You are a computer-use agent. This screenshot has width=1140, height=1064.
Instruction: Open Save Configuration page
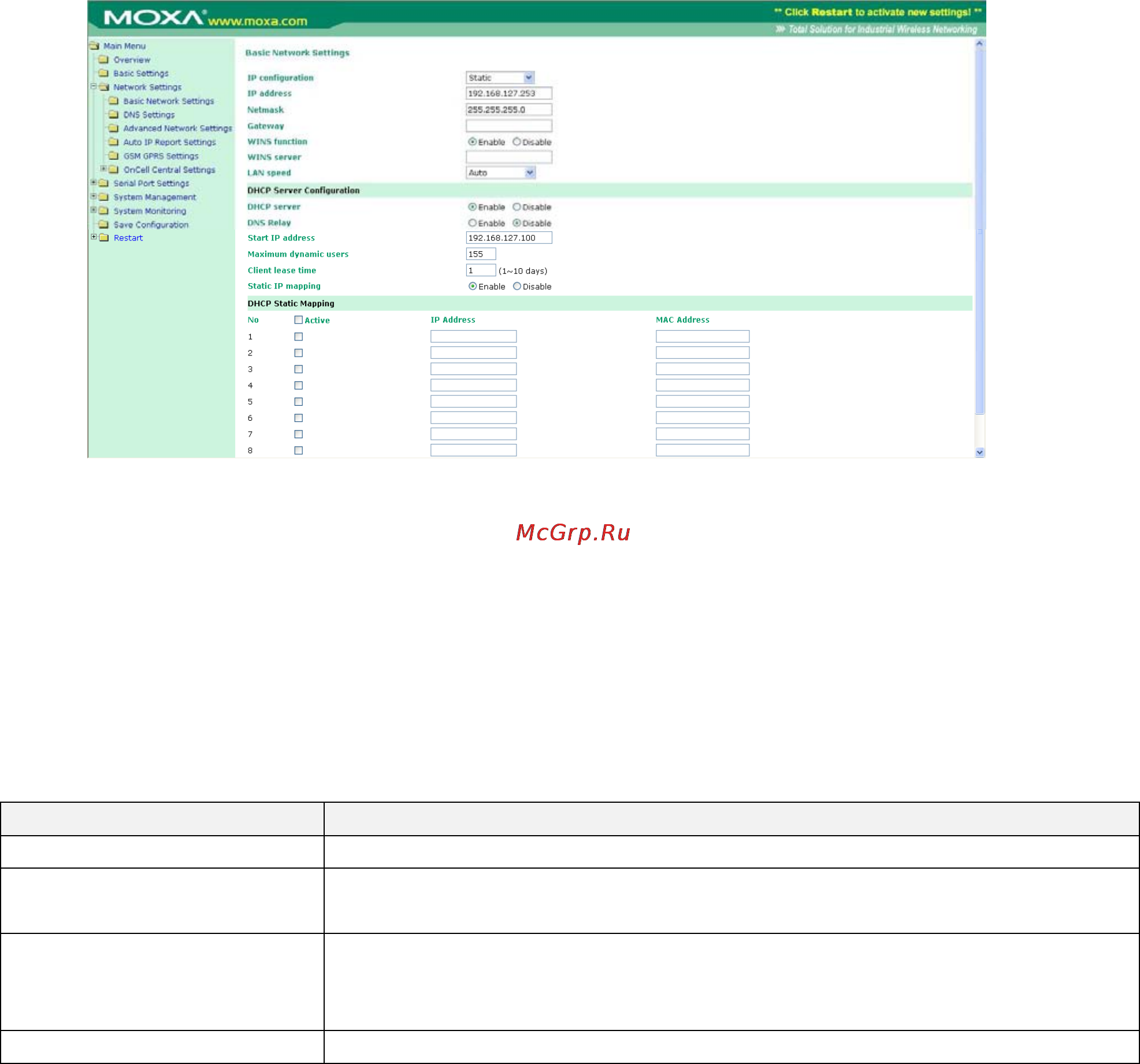(151, 225)
